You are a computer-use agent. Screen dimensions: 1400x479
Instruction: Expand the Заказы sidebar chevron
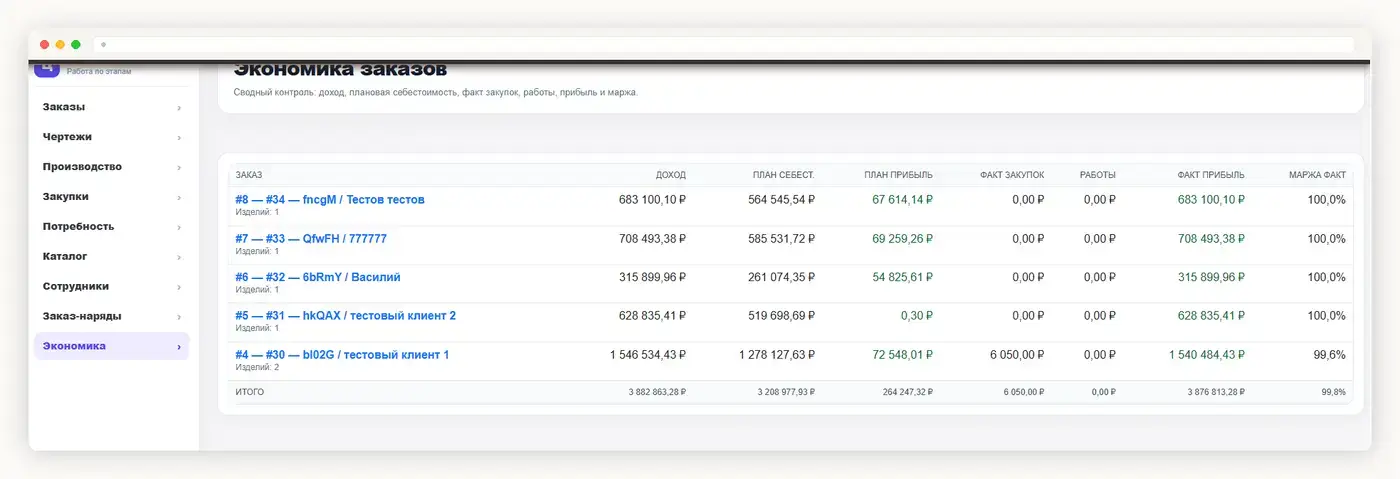pos(179,107)
